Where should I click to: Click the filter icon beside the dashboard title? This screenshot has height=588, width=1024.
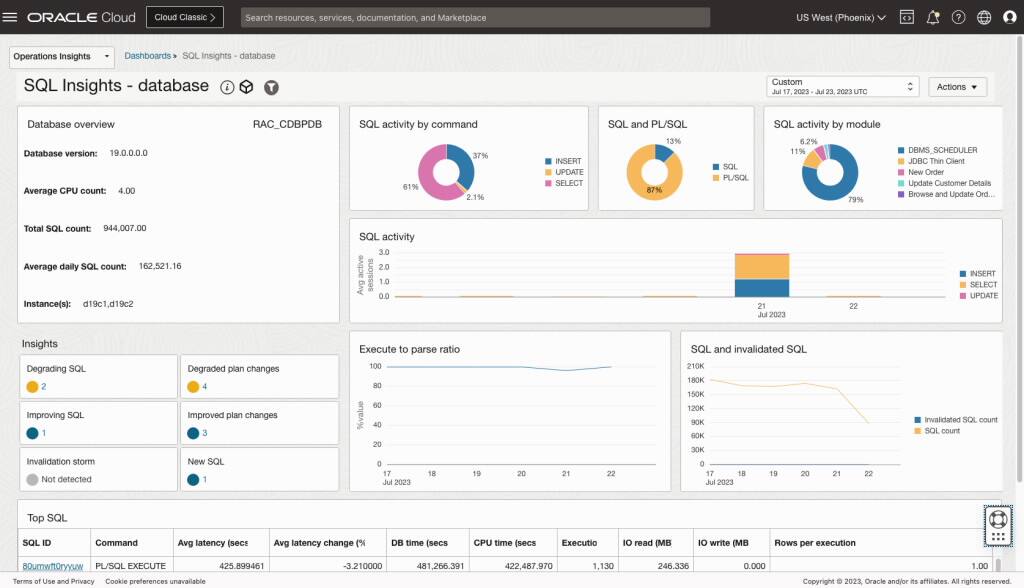pos(271,88)
